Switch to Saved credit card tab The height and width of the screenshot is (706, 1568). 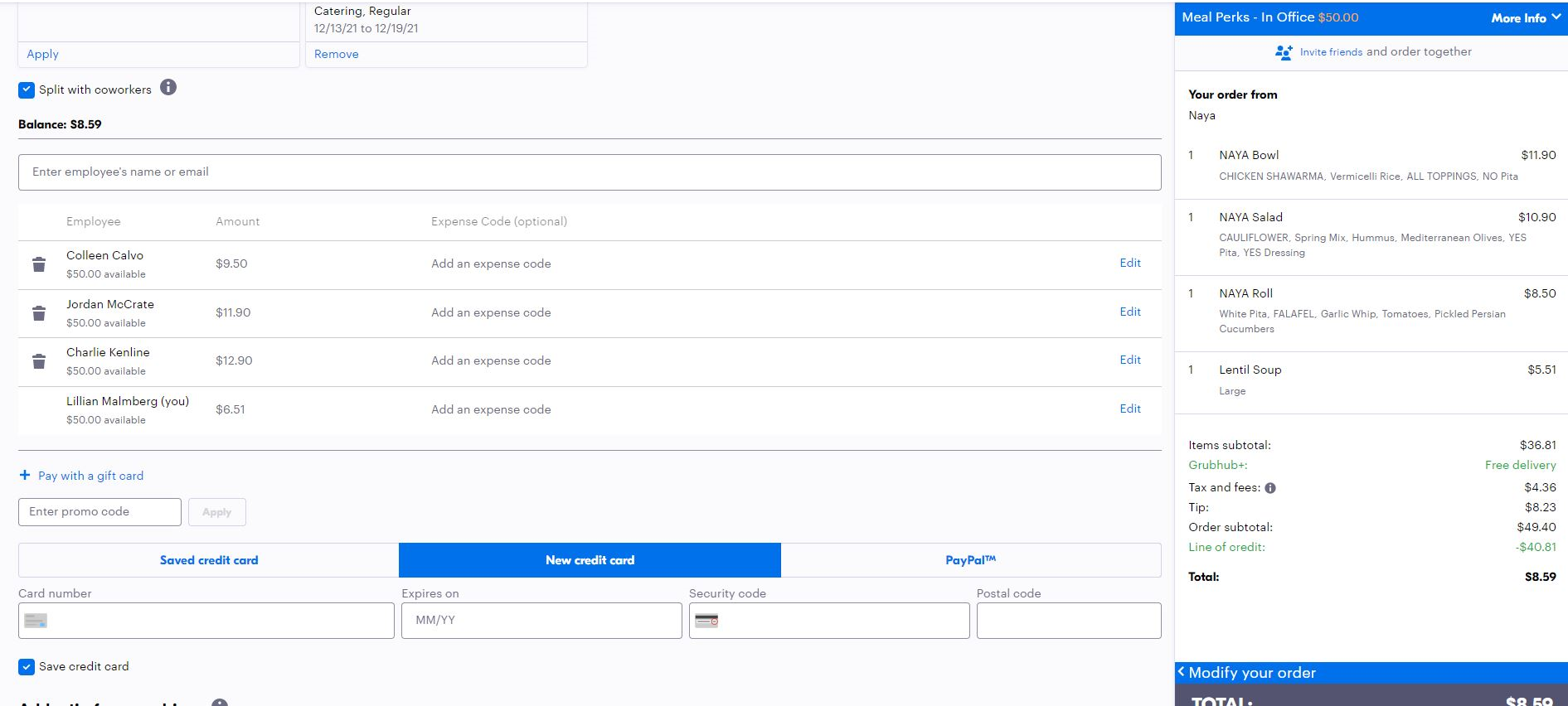tap(209, 560)
